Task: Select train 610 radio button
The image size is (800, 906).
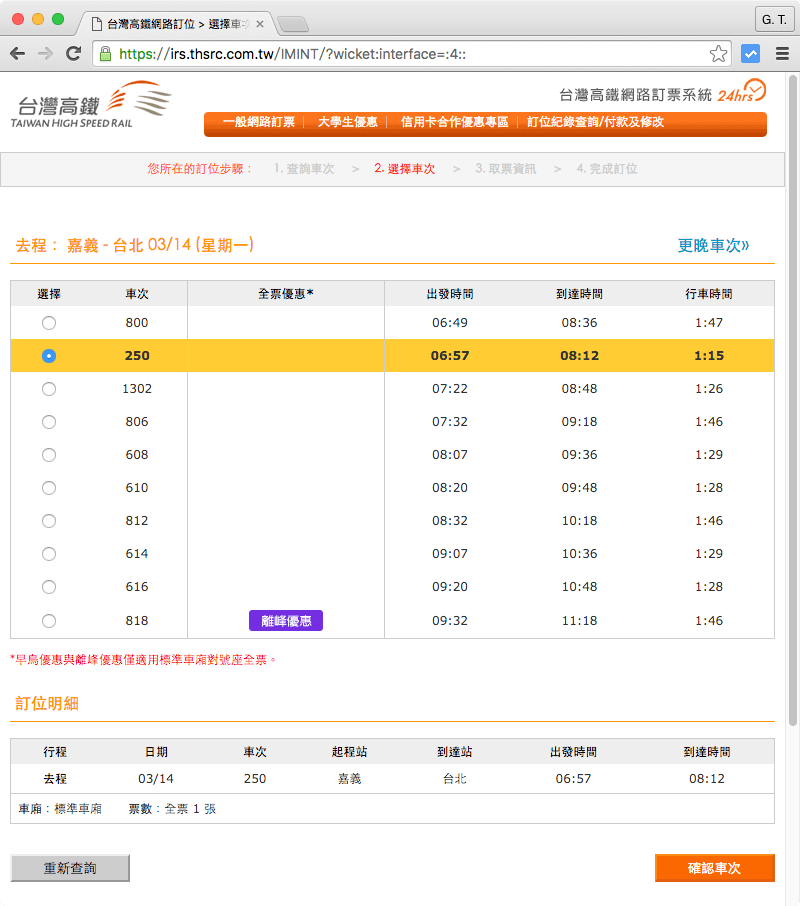Action: 49,488
